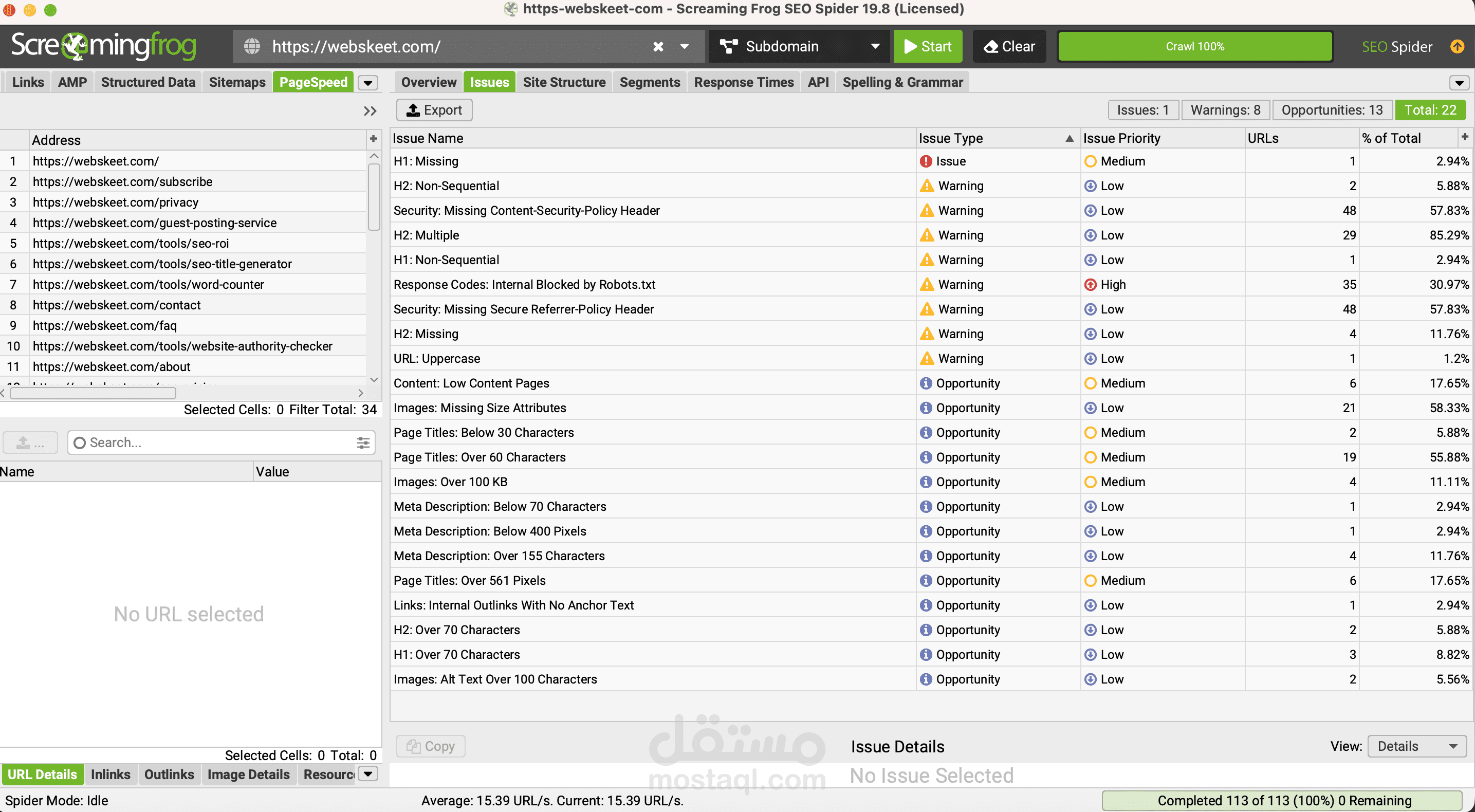Open the Sitemaps tab
Screen dimensions: 1475x812
tap(236, 82)
